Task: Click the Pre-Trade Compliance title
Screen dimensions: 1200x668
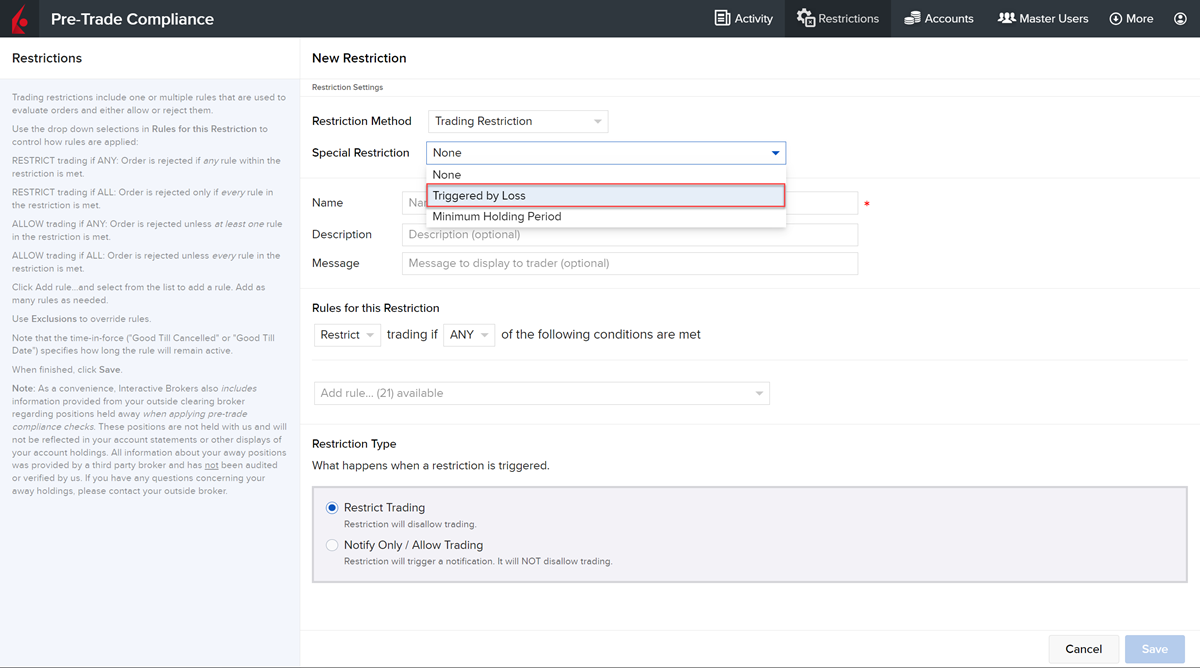Action: coord(132,18)
